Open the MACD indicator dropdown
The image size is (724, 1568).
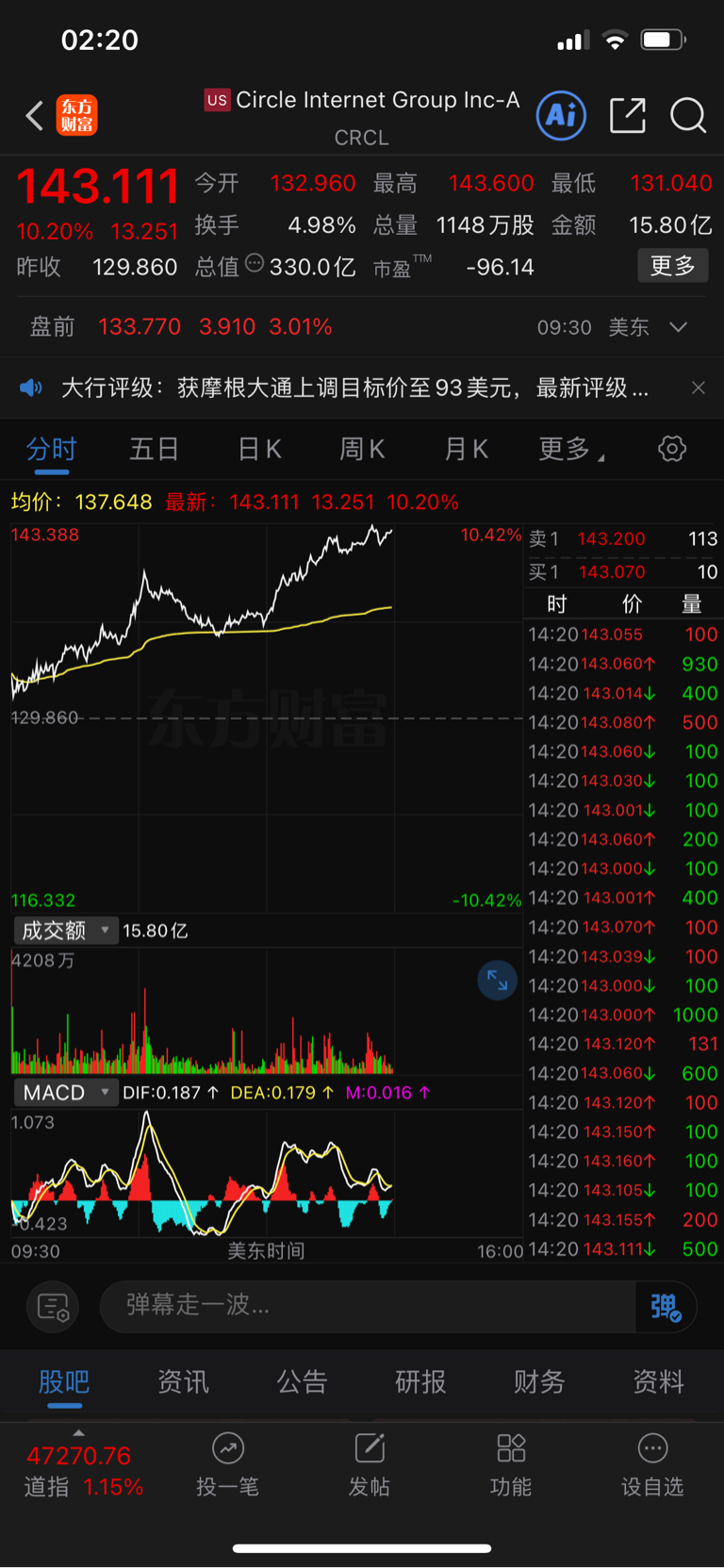click(x=65, y=1093)
